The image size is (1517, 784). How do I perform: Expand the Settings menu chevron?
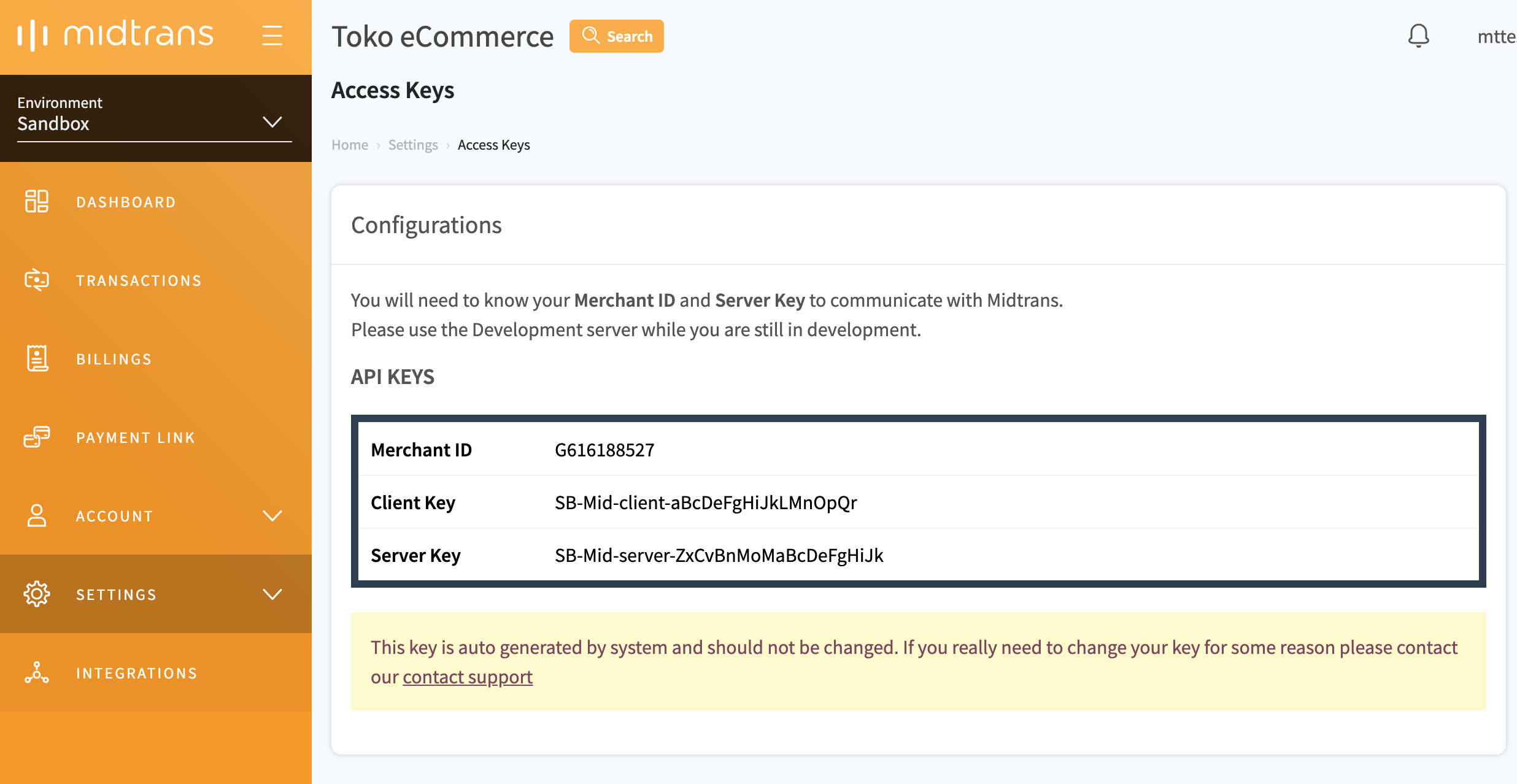pos(272,594)
